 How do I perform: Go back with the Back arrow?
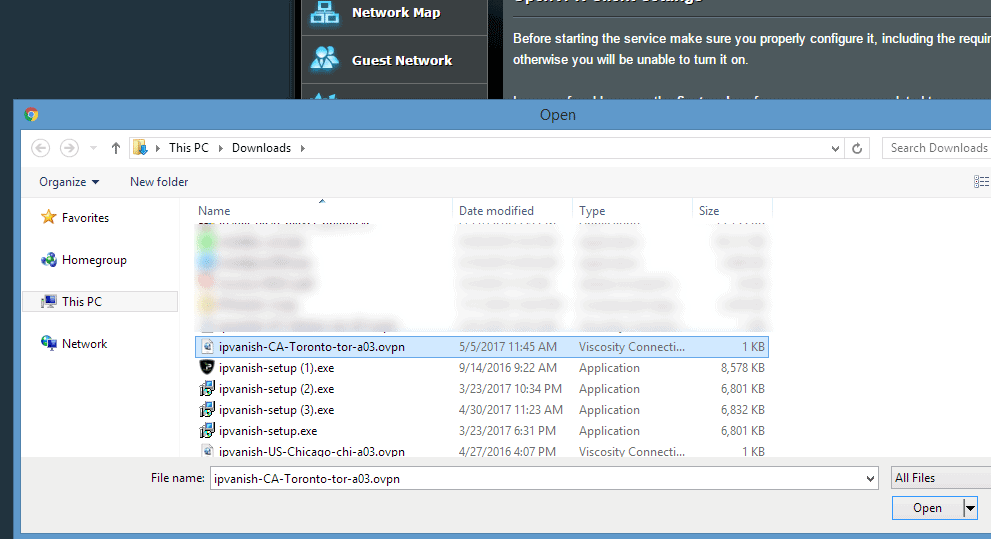40,148
